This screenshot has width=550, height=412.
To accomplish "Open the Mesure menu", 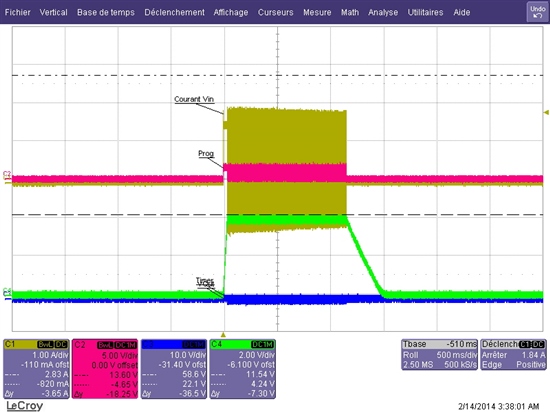I will (x=317, y=12).
